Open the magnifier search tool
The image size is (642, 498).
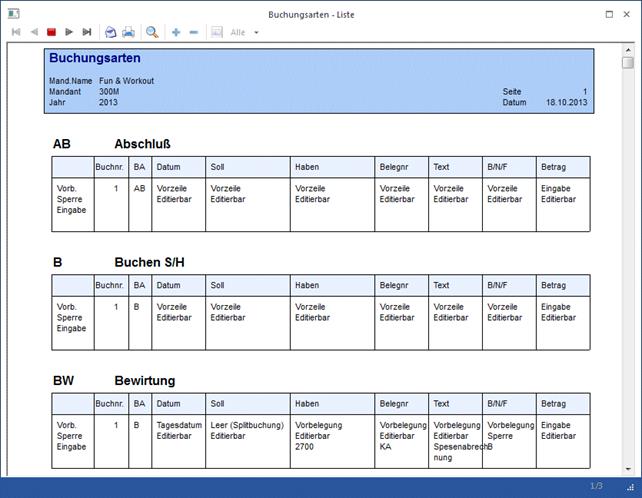point(152,32)
